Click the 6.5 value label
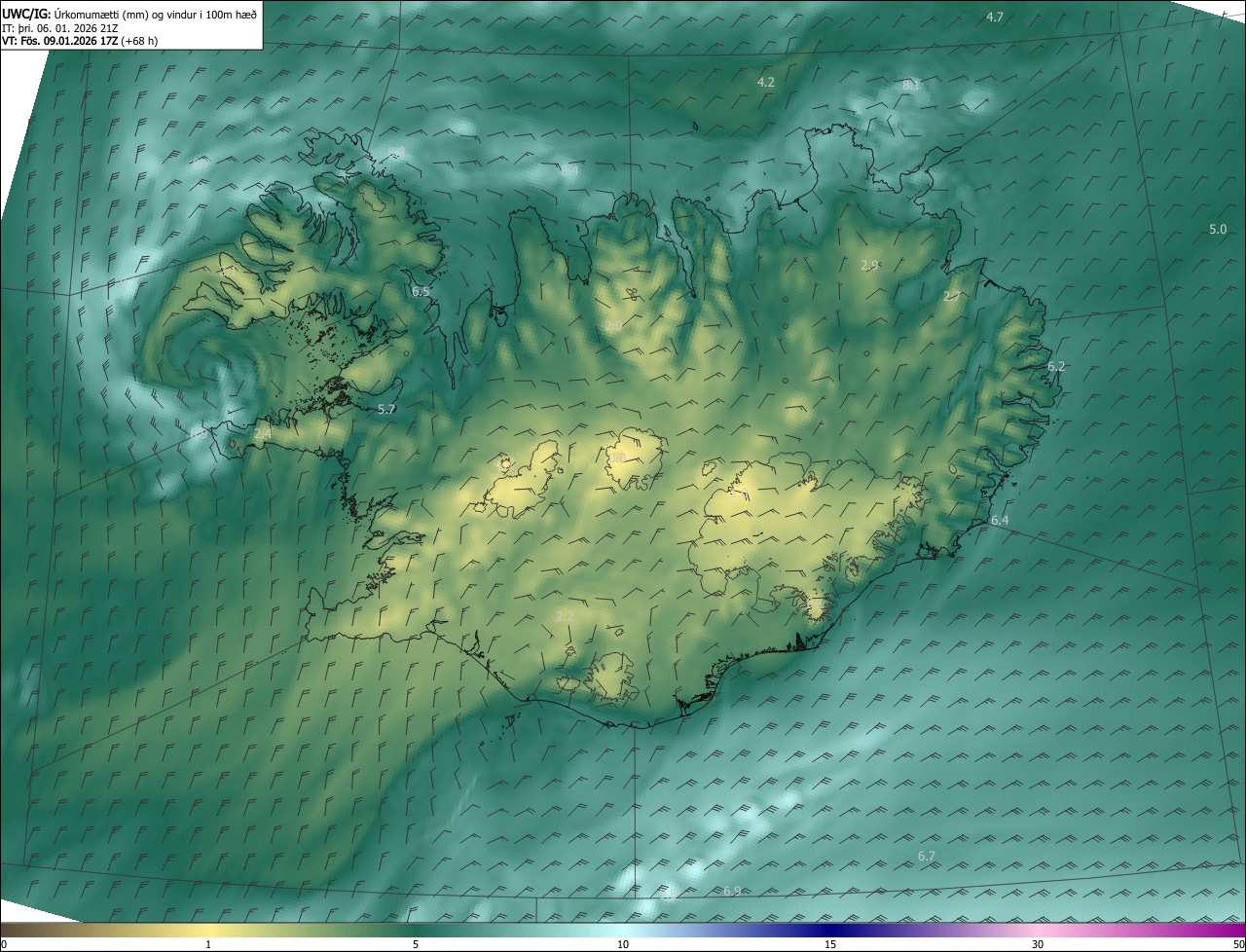 [x=421, y=292]
